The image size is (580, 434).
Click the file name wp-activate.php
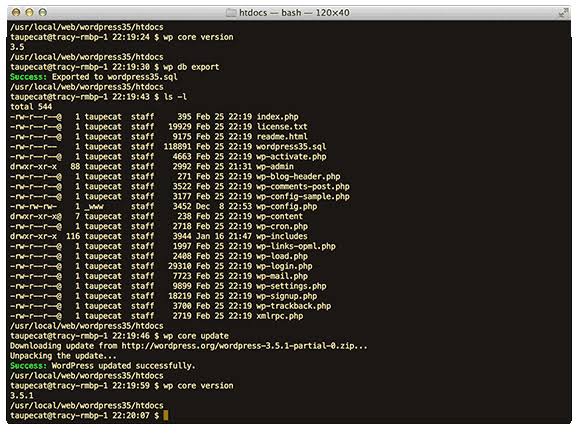[291, 157]
